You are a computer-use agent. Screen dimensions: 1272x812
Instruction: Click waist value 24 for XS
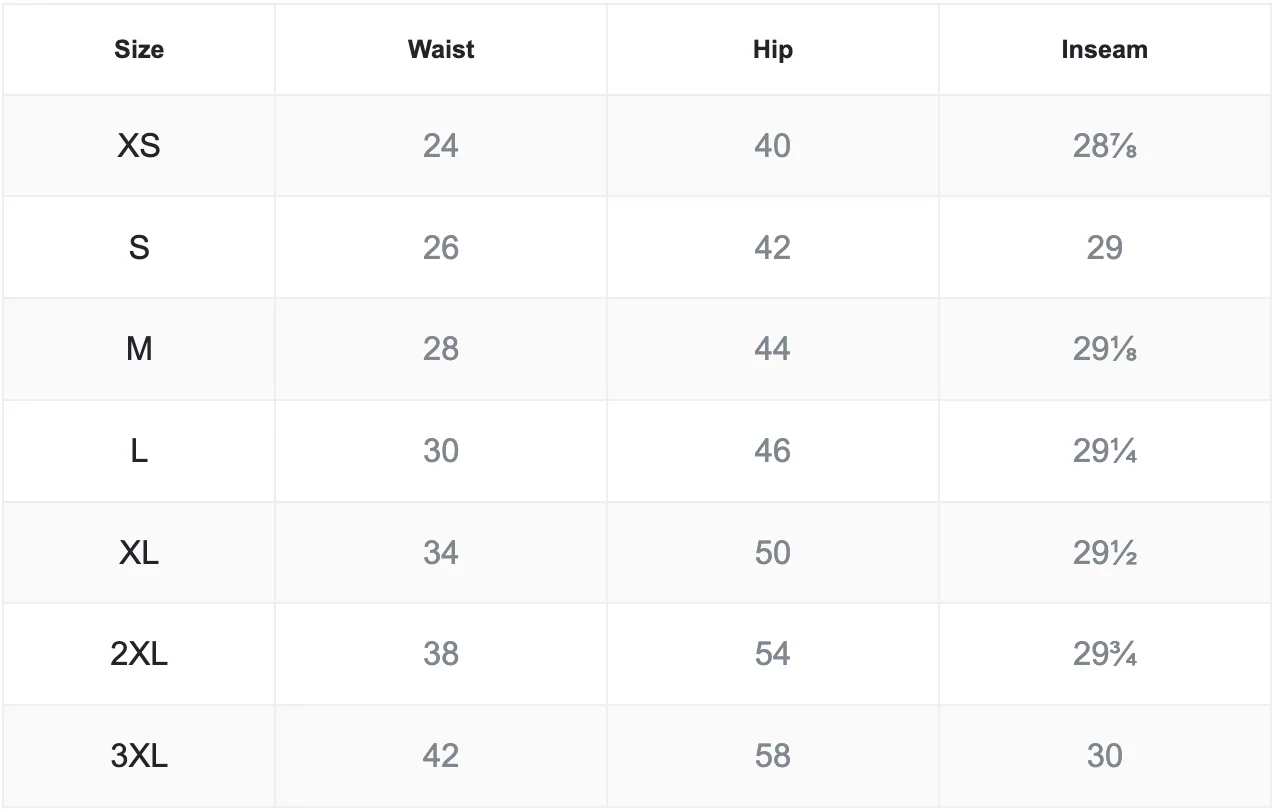441,146
